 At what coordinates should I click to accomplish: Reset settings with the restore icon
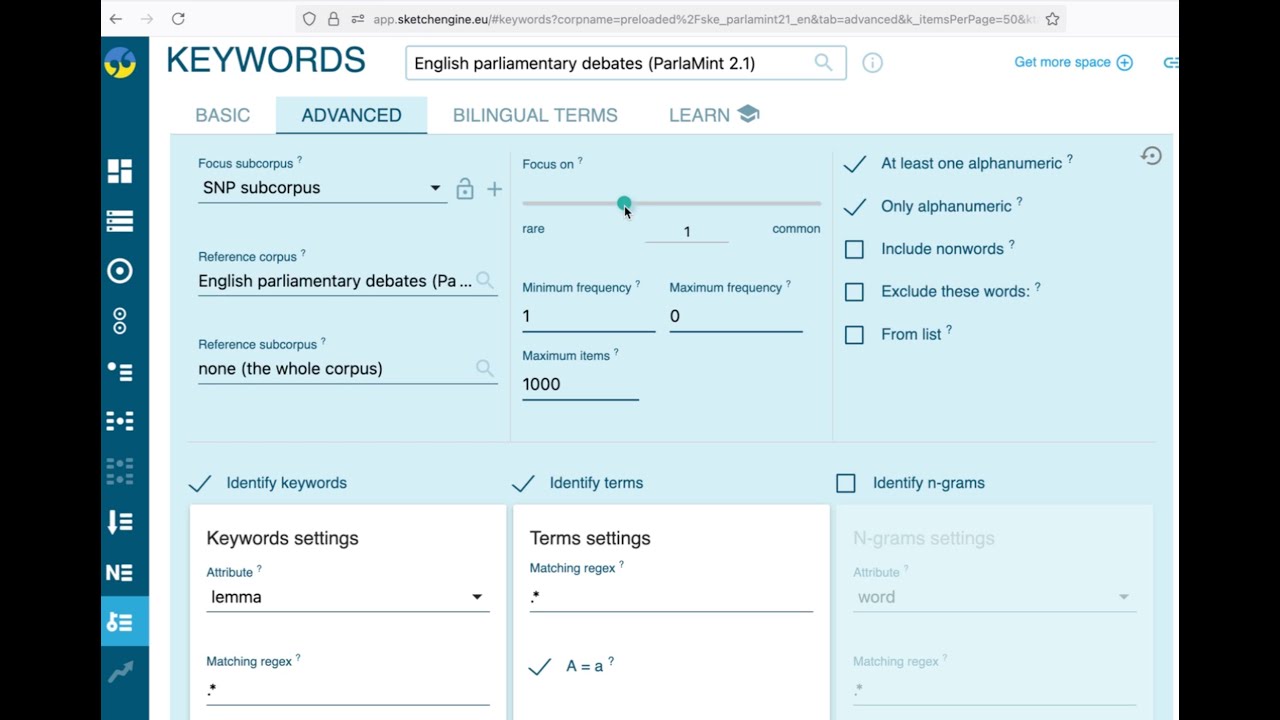click(1151, 156)
